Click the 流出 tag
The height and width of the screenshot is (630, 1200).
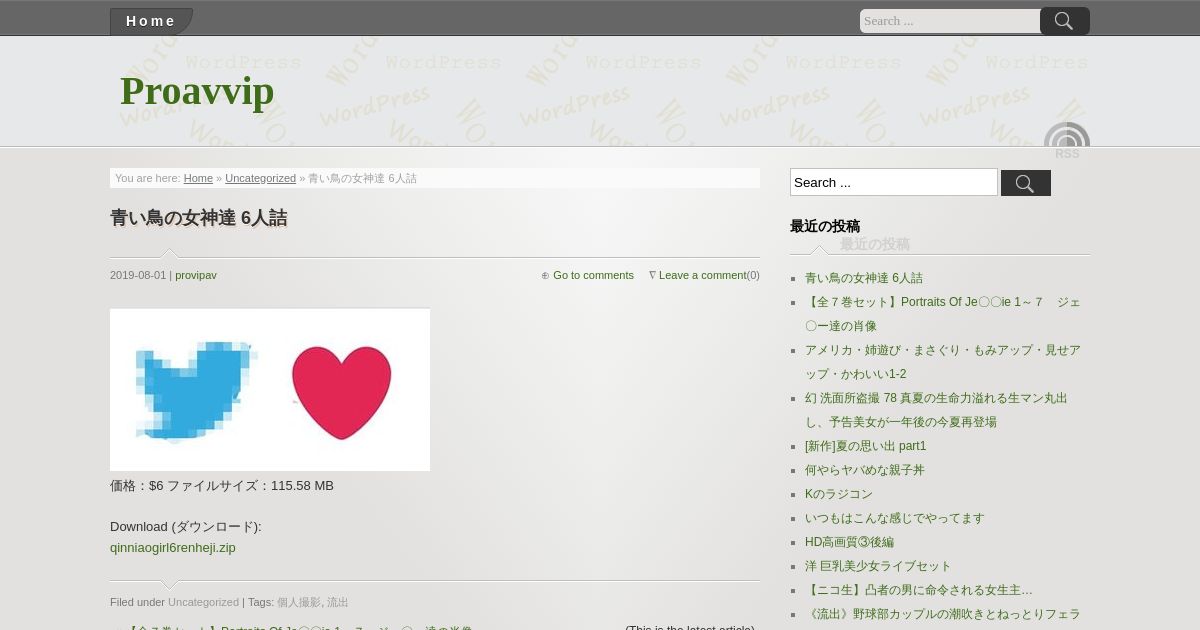[x=338, y=602]
